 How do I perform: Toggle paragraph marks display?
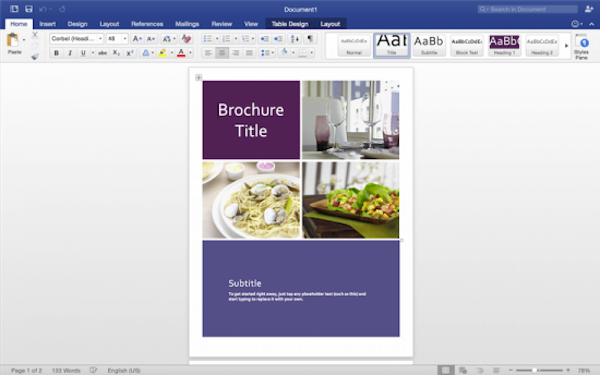310,39
